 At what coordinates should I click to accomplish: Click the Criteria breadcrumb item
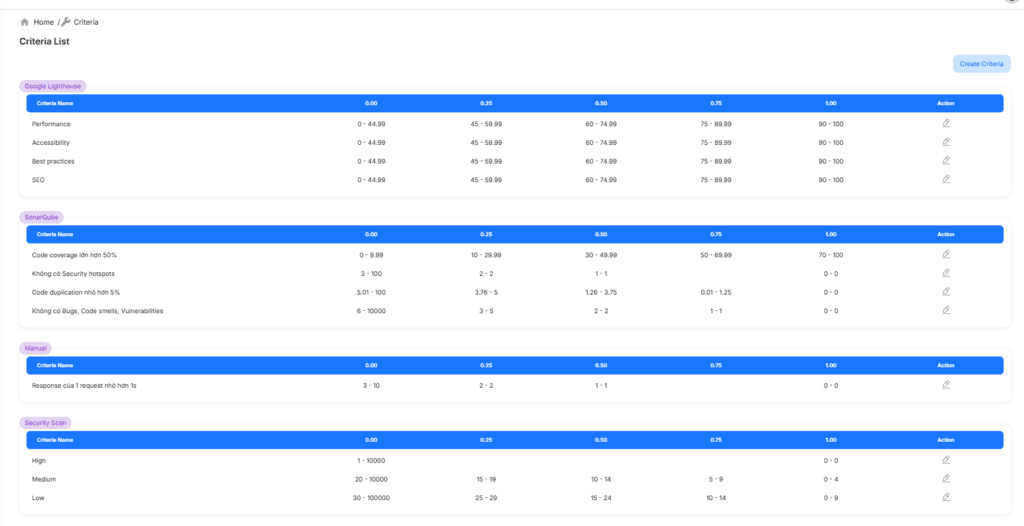86,22
